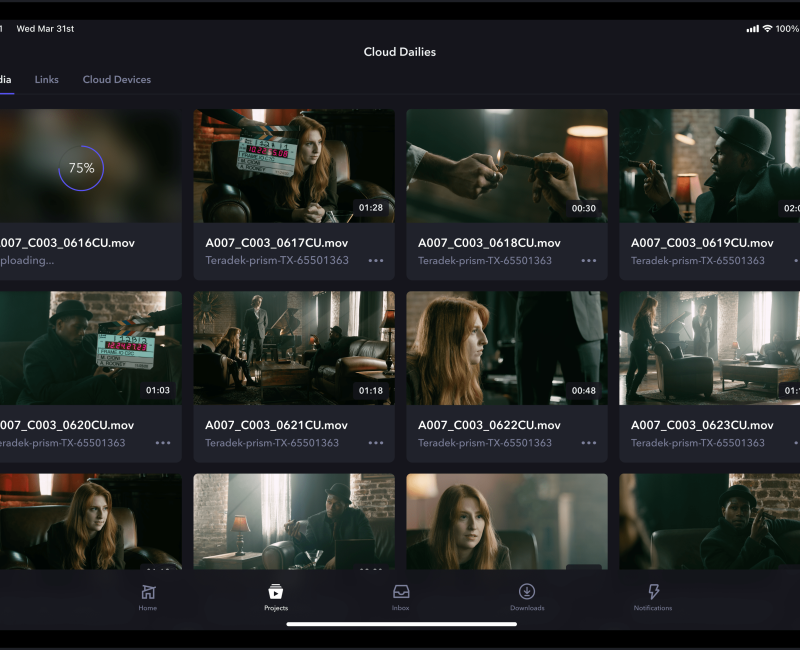800x650 pixels.
Task: Open the Cloud Devices tab
Action: click(117, 79)
